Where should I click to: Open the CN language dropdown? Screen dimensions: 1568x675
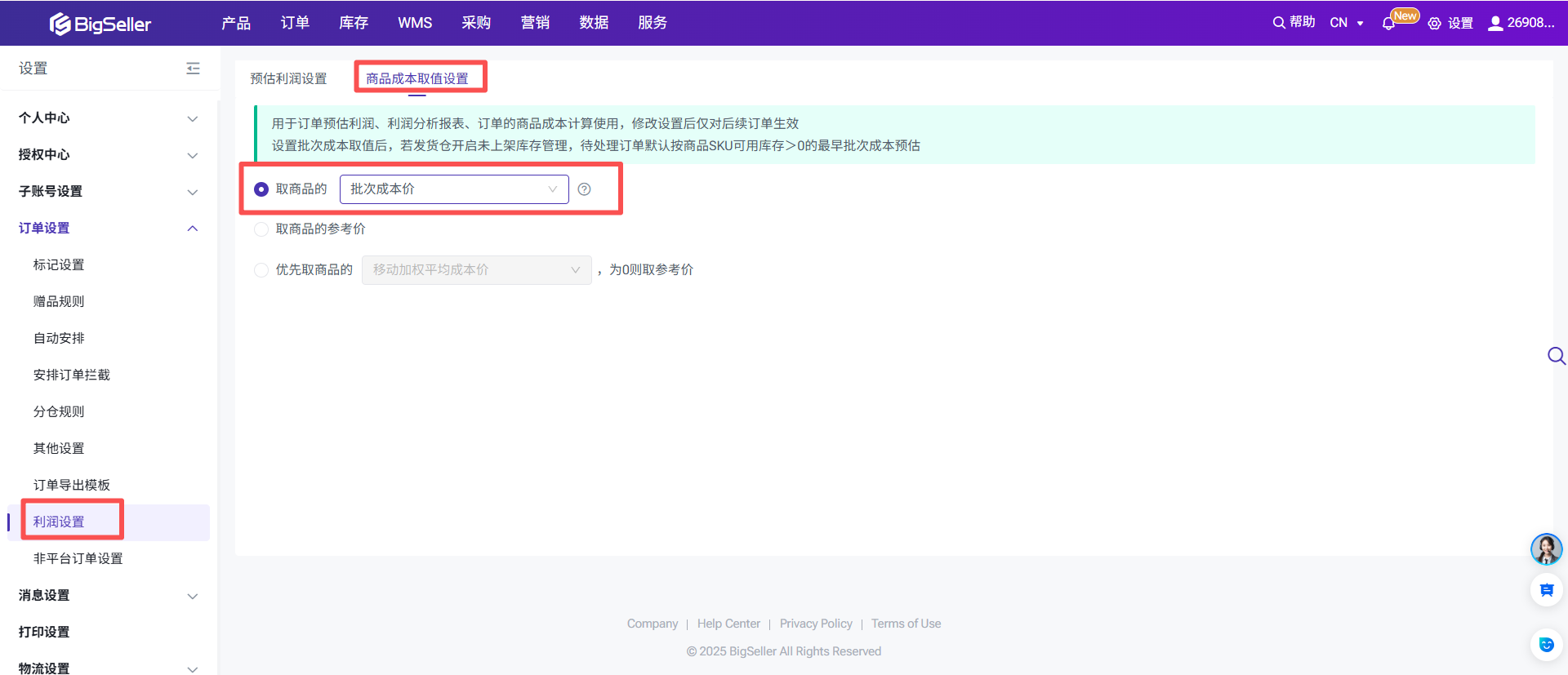tap(1347, 23)
